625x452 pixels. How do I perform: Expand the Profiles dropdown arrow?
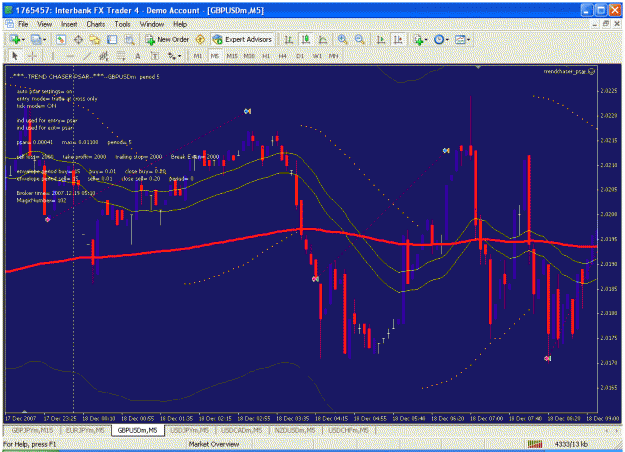pyautogui.click(x=44, y=40)
